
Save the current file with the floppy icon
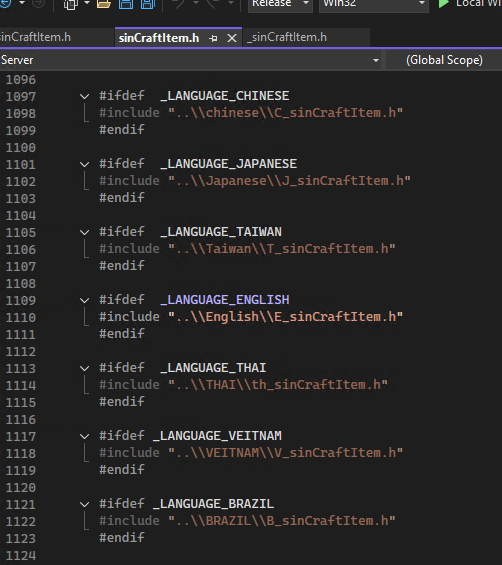point(126,4)
